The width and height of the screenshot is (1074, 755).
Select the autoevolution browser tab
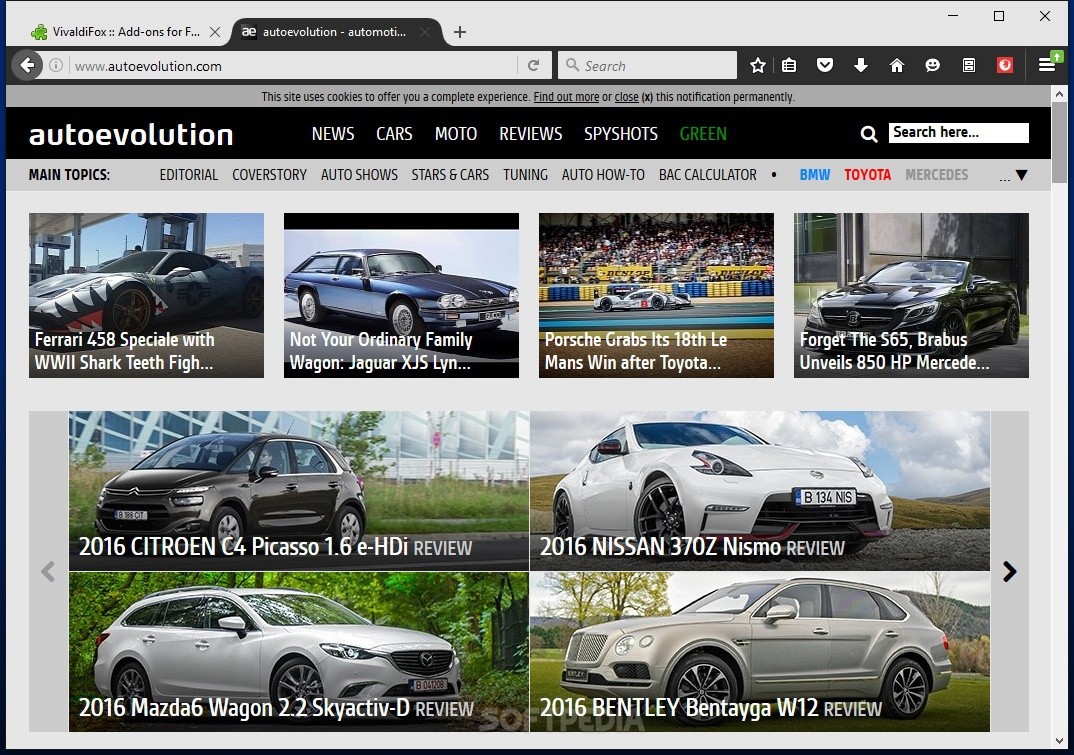(336, 32)
